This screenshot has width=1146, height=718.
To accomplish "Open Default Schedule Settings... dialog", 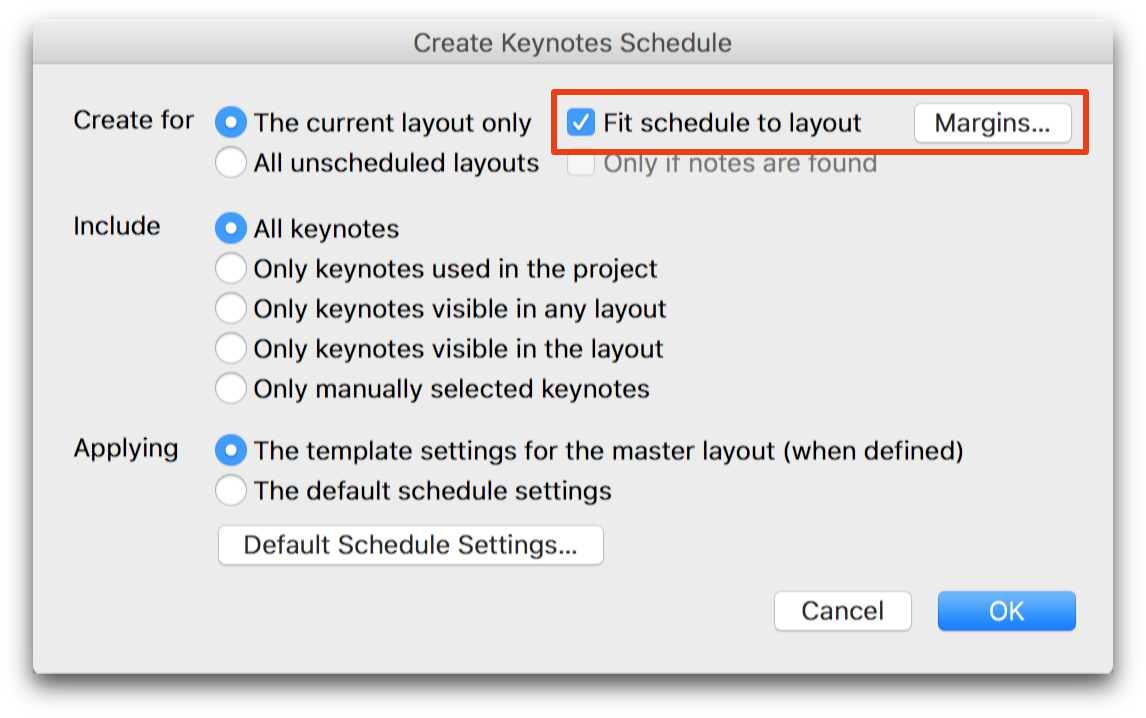I will point(410,545).
